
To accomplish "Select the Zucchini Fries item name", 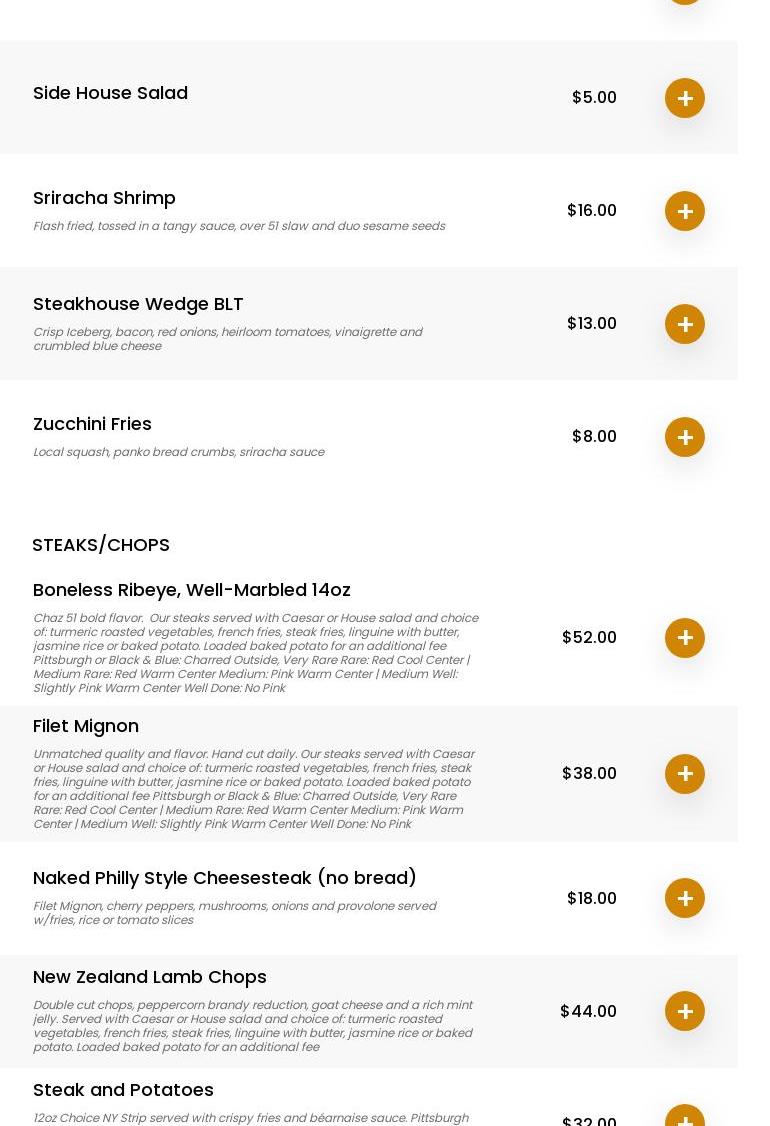I will pyautogui.click(x=92, y=424).
